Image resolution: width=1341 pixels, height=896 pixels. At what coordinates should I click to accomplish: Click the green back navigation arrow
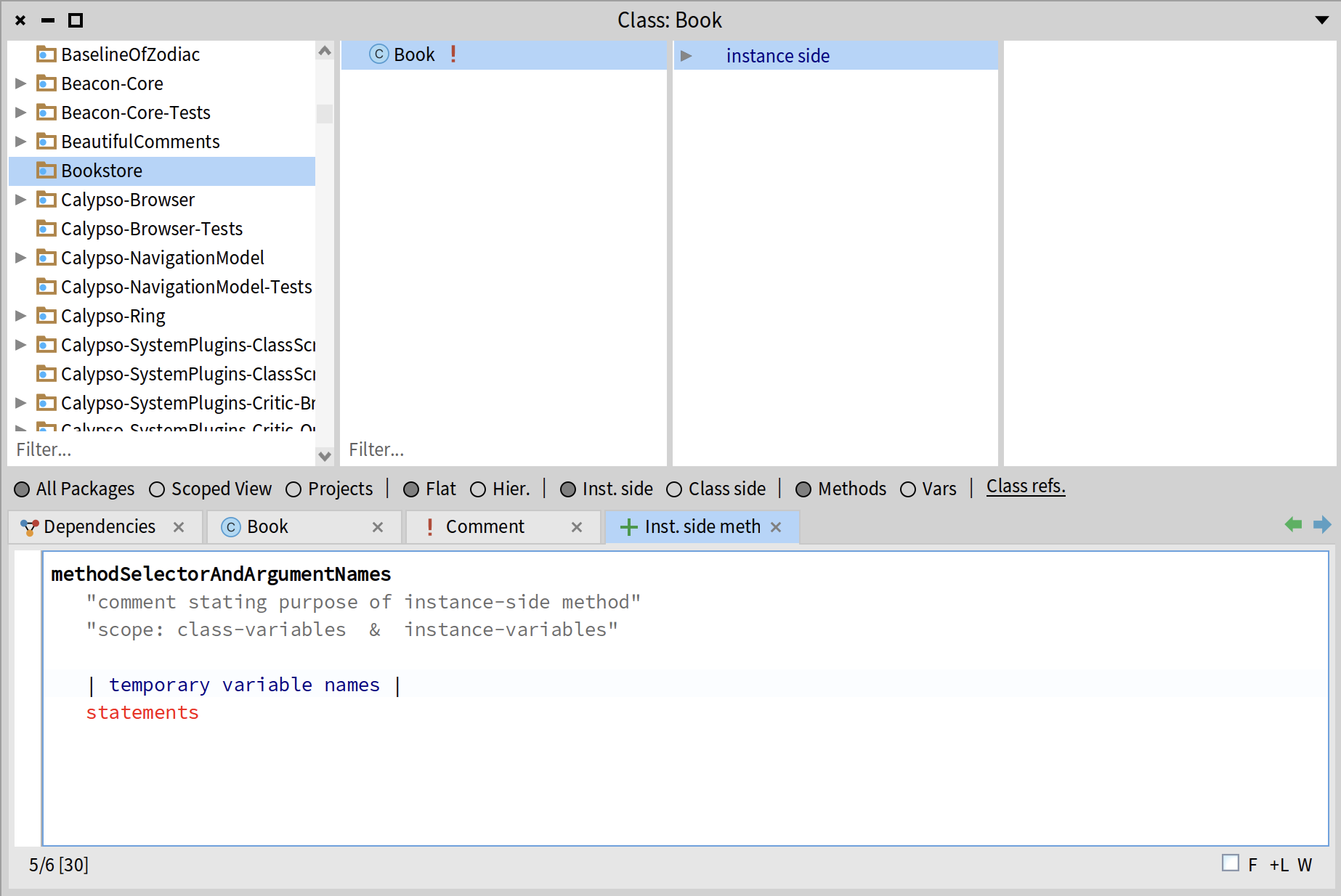click(x=1293, y=524)
